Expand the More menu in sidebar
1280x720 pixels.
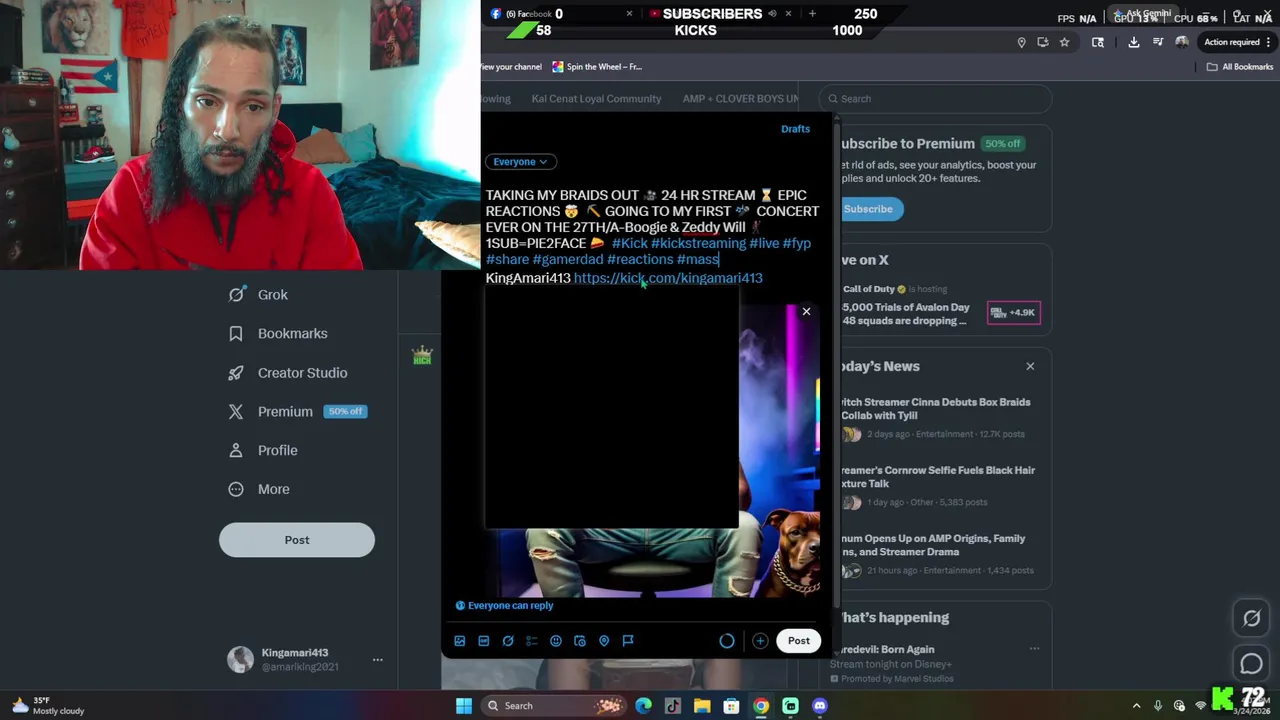pyautogui.click(x=260, y=490)
